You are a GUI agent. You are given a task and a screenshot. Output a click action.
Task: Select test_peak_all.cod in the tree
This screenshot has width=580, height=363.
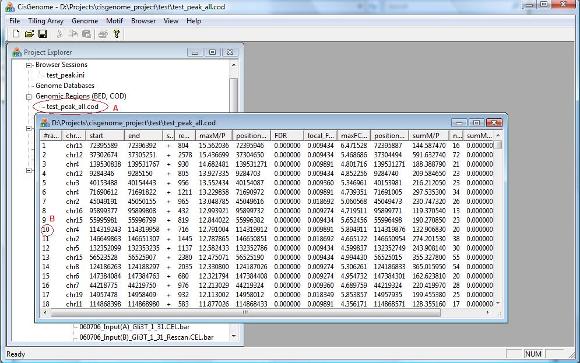[72, 107]
